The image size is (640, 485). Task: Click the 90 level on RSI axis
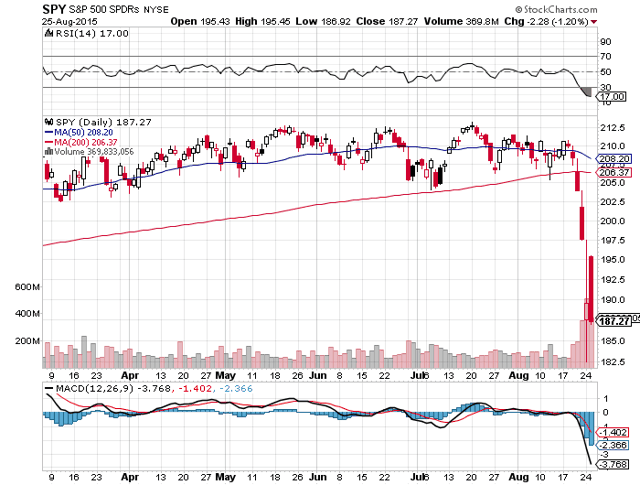tap(606, 42)
